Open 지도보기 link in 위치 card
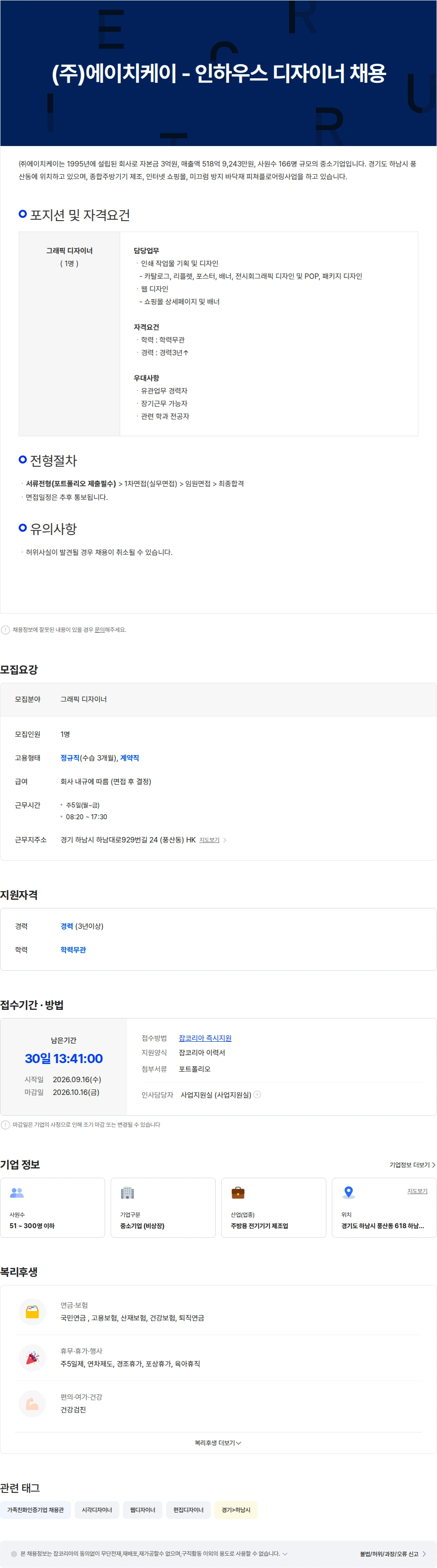The height and width of the screenshot is (1568, 437). (x=417, y=1190)
